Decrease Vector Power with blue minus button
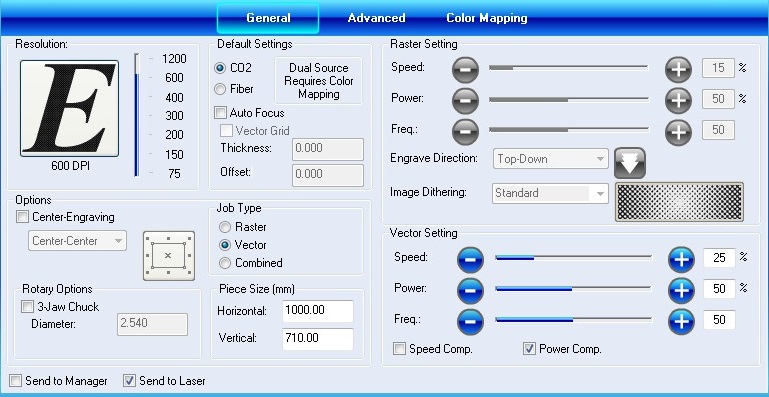The image size is (769, 397). [x=470, y=291]
